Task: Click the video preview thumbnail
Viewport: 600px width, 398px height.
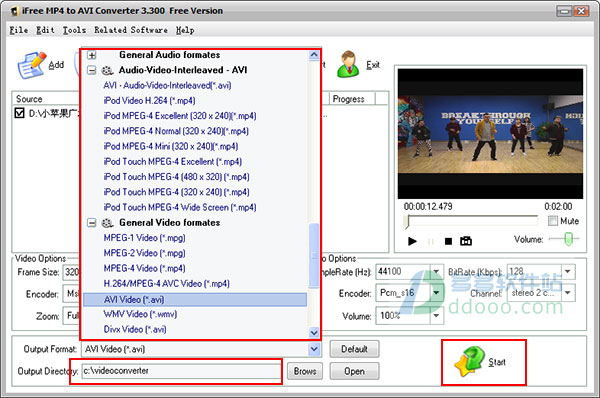Action: [x=491, y=134]
